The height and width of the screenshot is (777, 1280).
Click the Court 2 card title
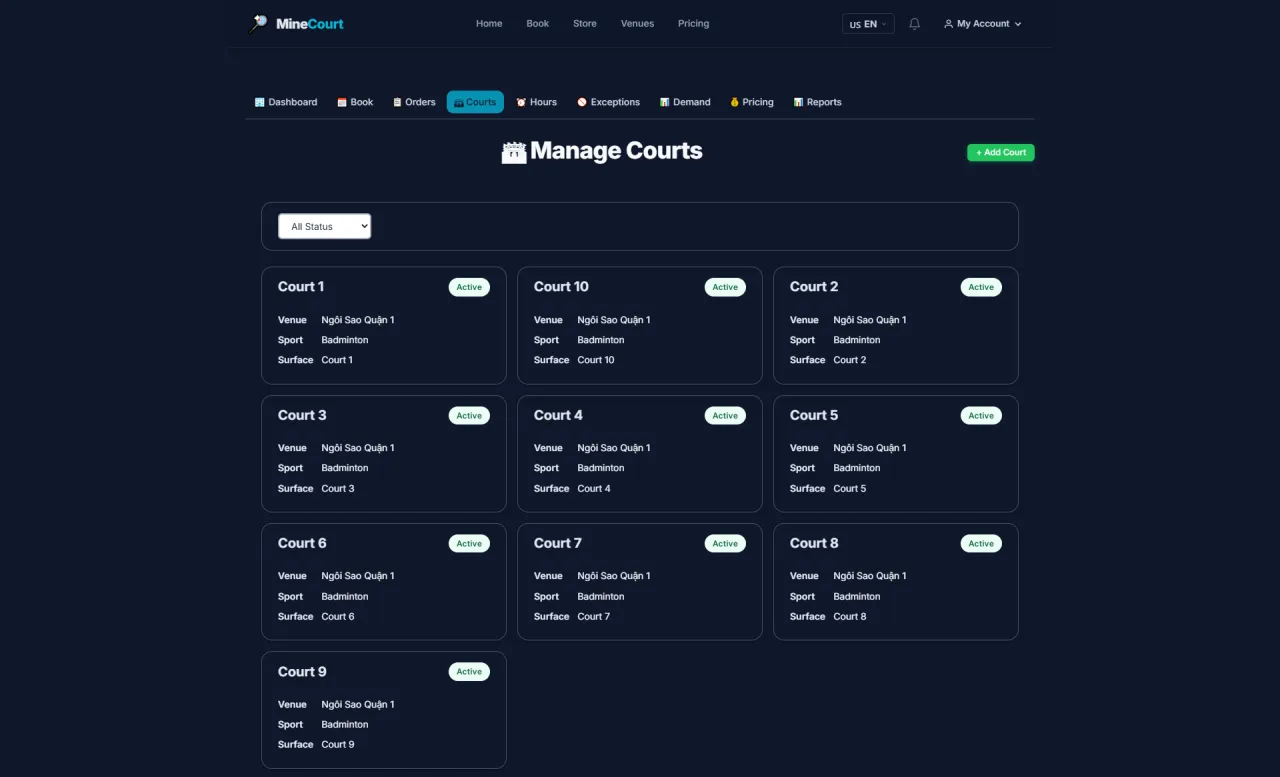814,287
